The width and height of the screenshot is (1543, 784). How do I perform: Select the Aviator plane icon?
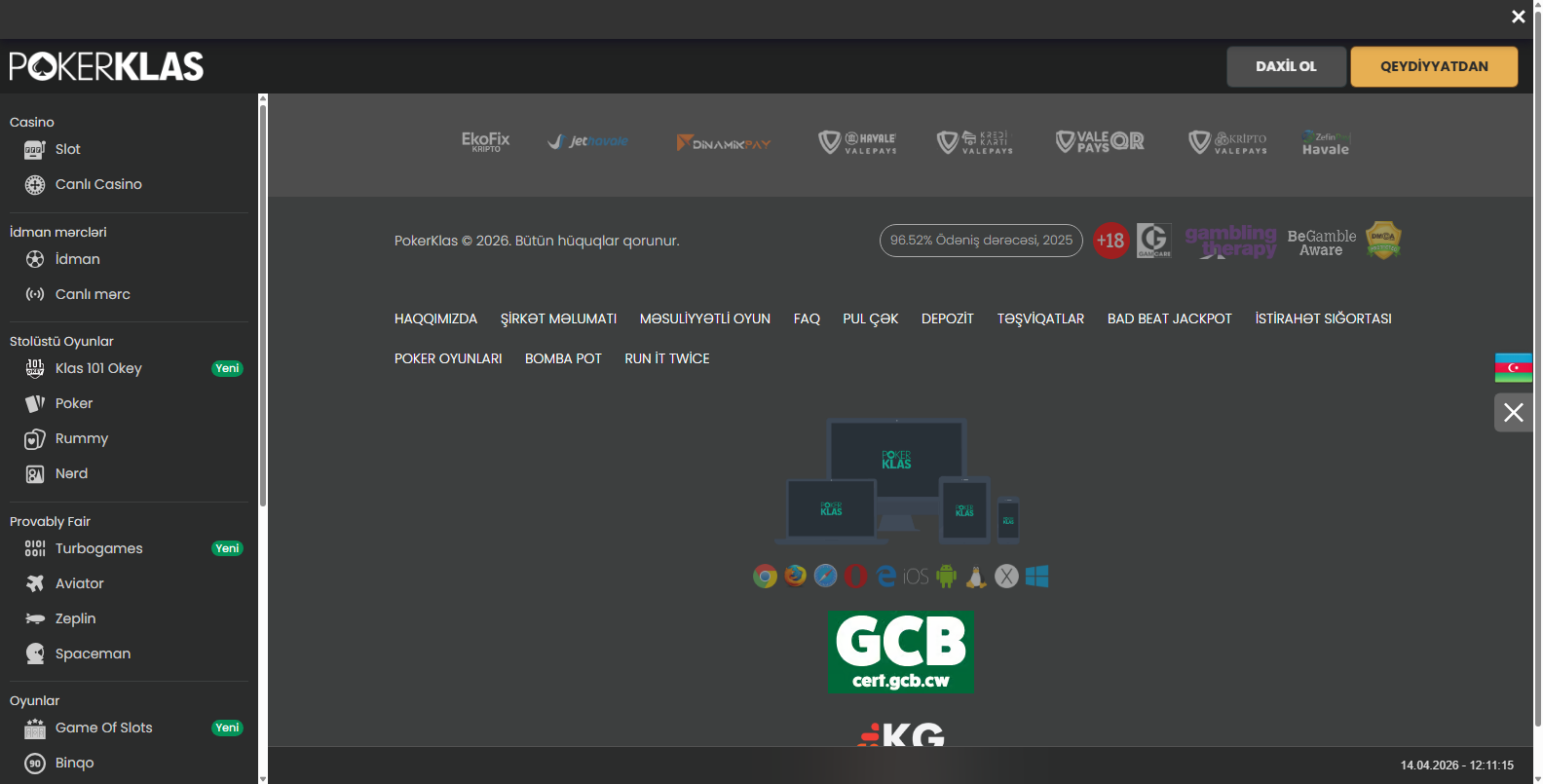(35, 583)
